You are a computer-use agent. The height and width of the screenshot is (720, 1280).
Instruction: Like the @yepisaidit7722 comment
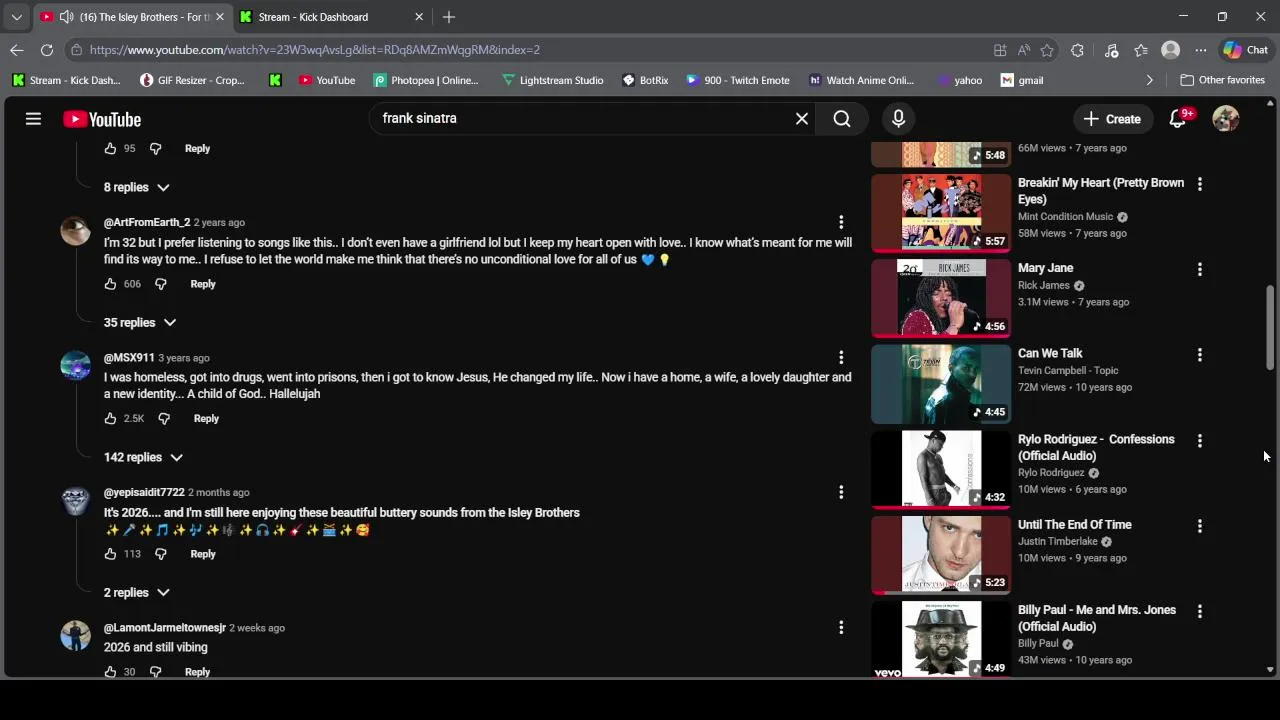pyautogui.click(x=110, y=554)
